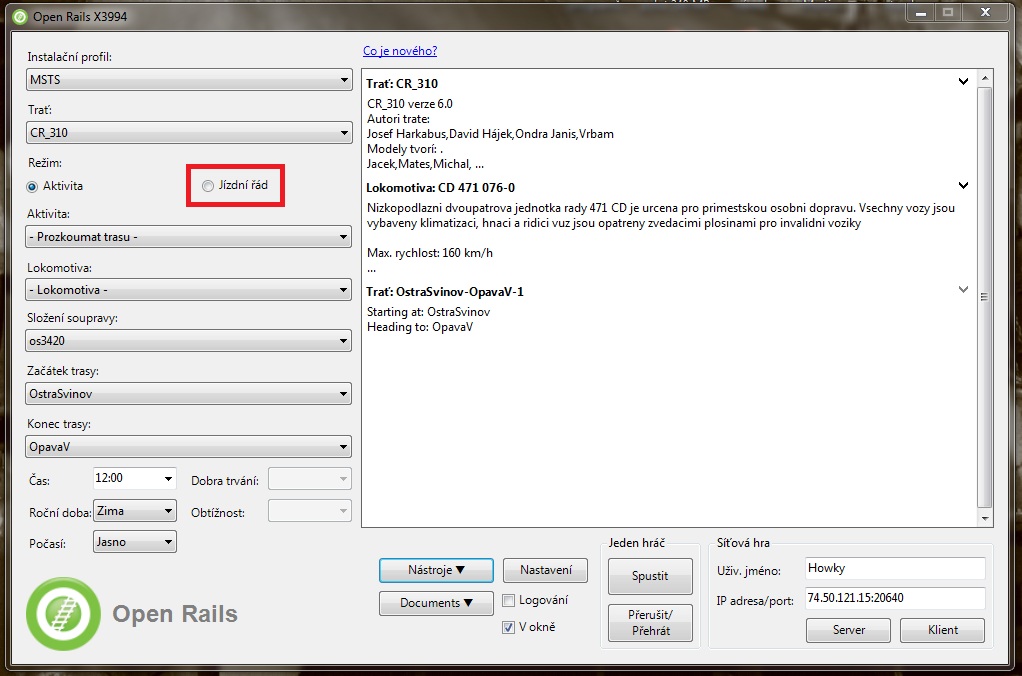The image size is (1022, 676).
Task: Open the Roční doba season dropdown
Action: pos(134,511)
